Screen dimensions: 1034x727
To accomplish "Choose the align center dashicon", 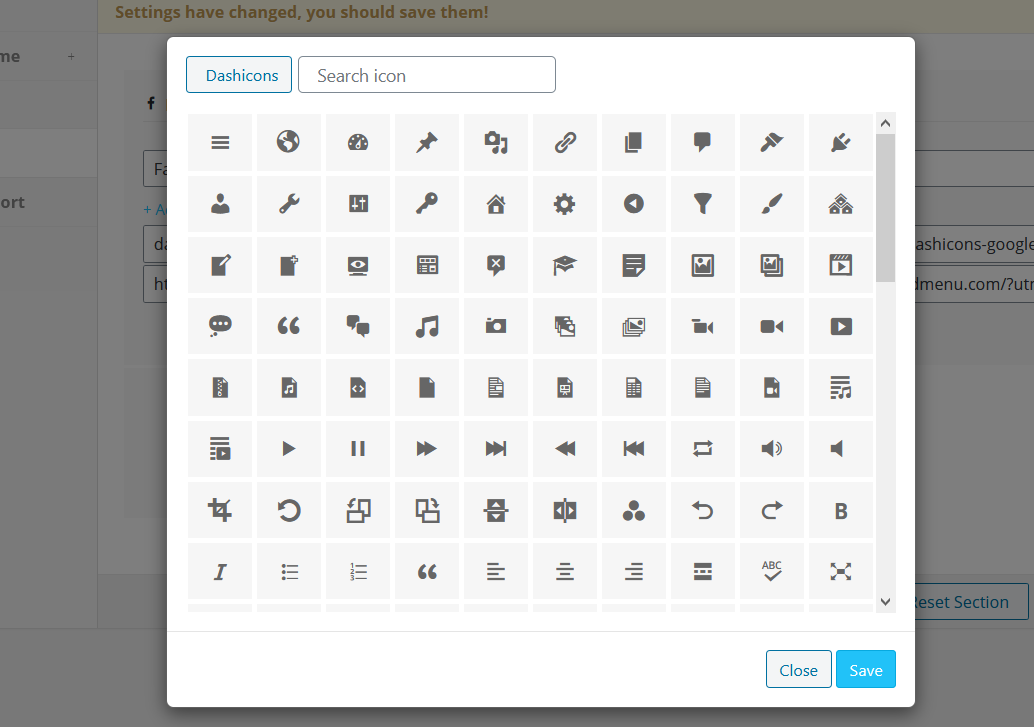I will click(x=564, y=571).
